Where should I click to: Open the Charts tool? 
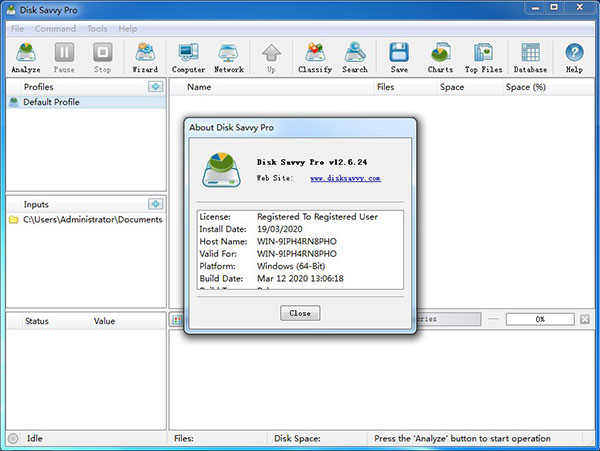click(440, 57)
